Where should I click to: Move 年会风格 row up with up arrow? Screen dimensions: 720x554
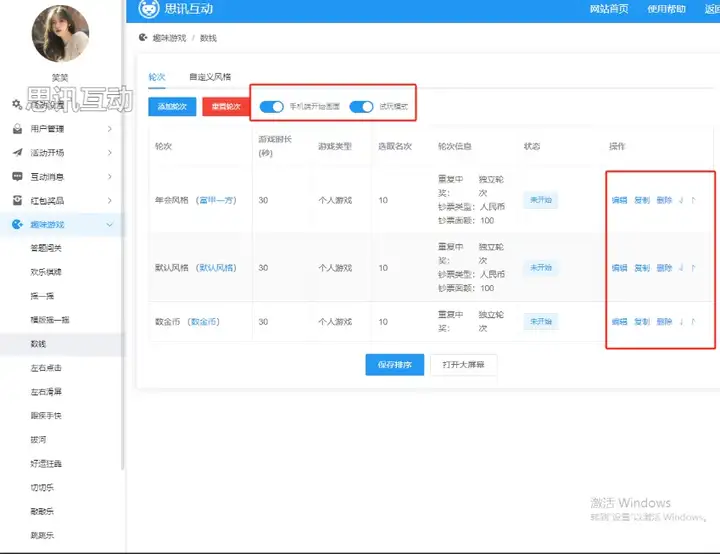(693, 200)
